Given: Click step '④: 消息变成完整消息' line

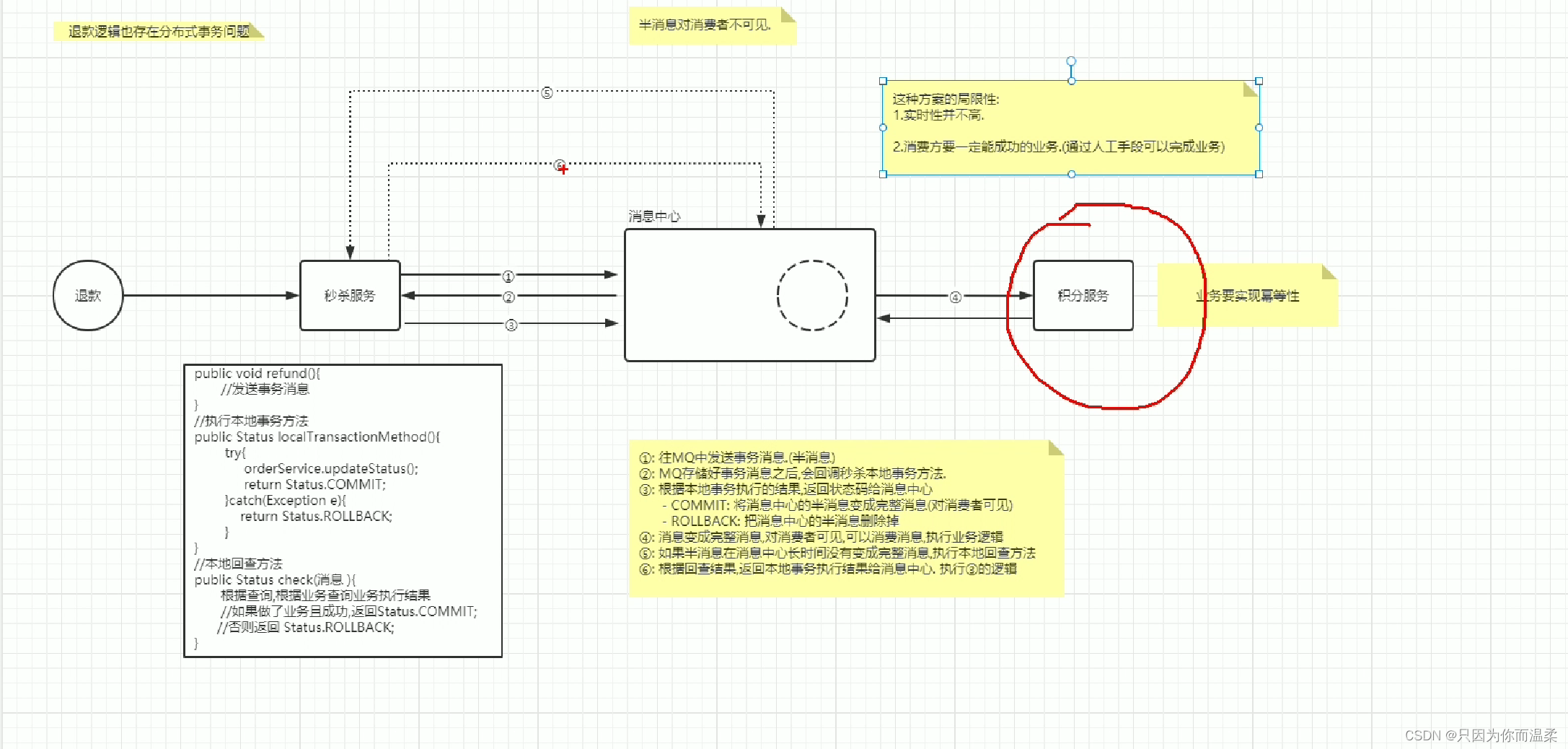Looking at the screenshot, I should coord(821,538).
